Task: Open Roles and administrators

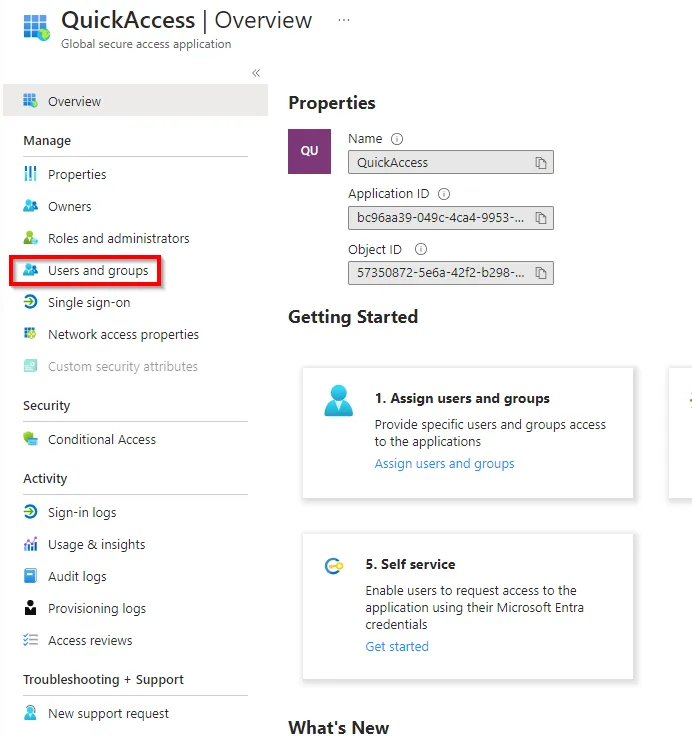Action: 118,238
